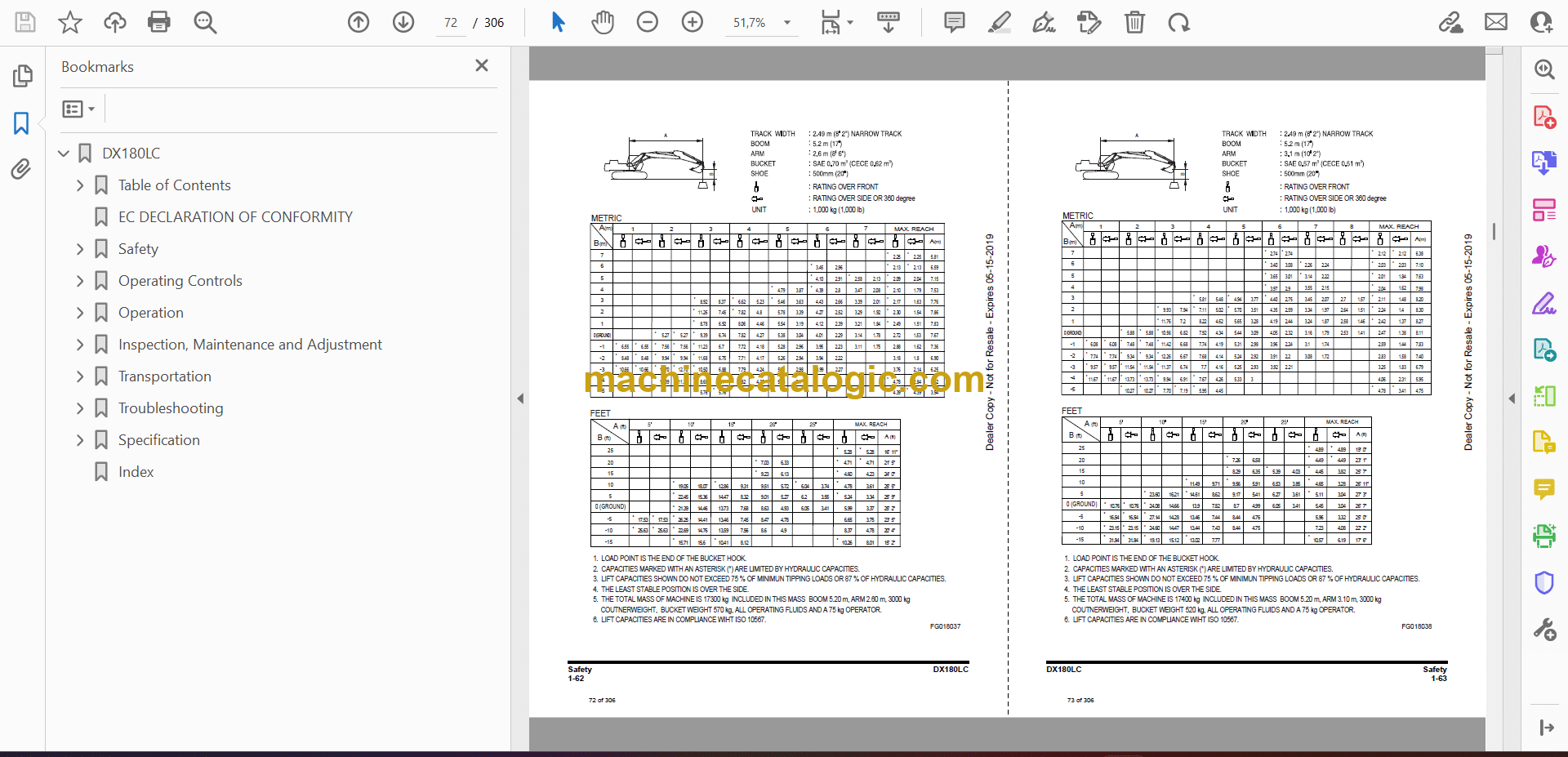Open the Organize Pages tool

tap(1544, 210)
